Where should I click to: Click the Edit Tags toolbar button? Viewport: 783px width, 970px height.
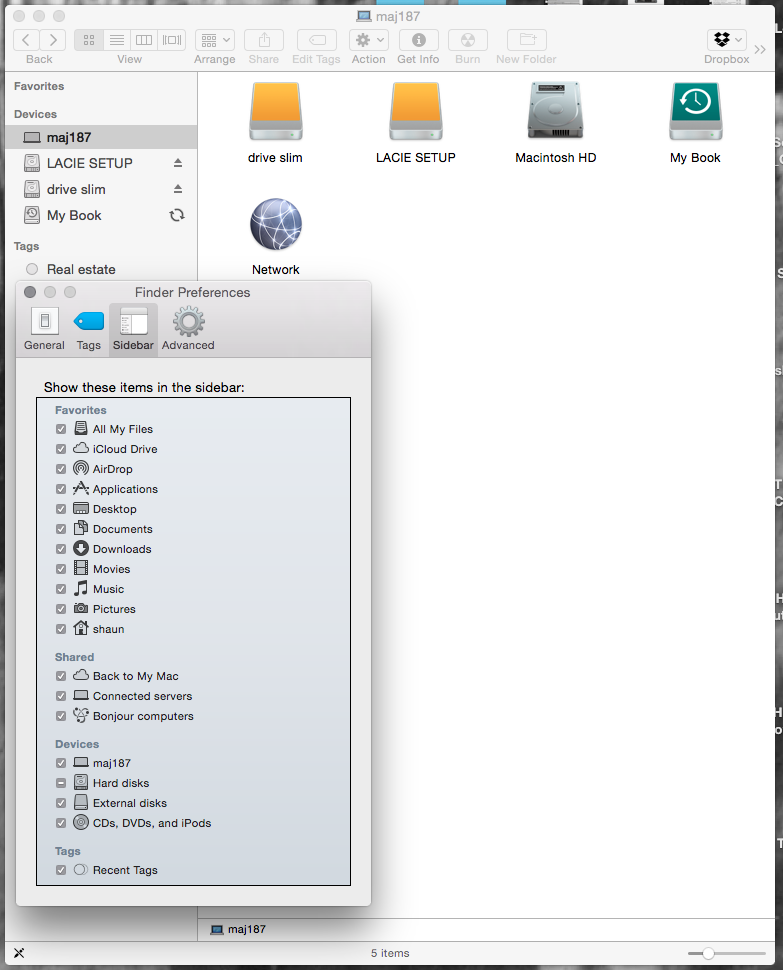[x=317, y=40]
